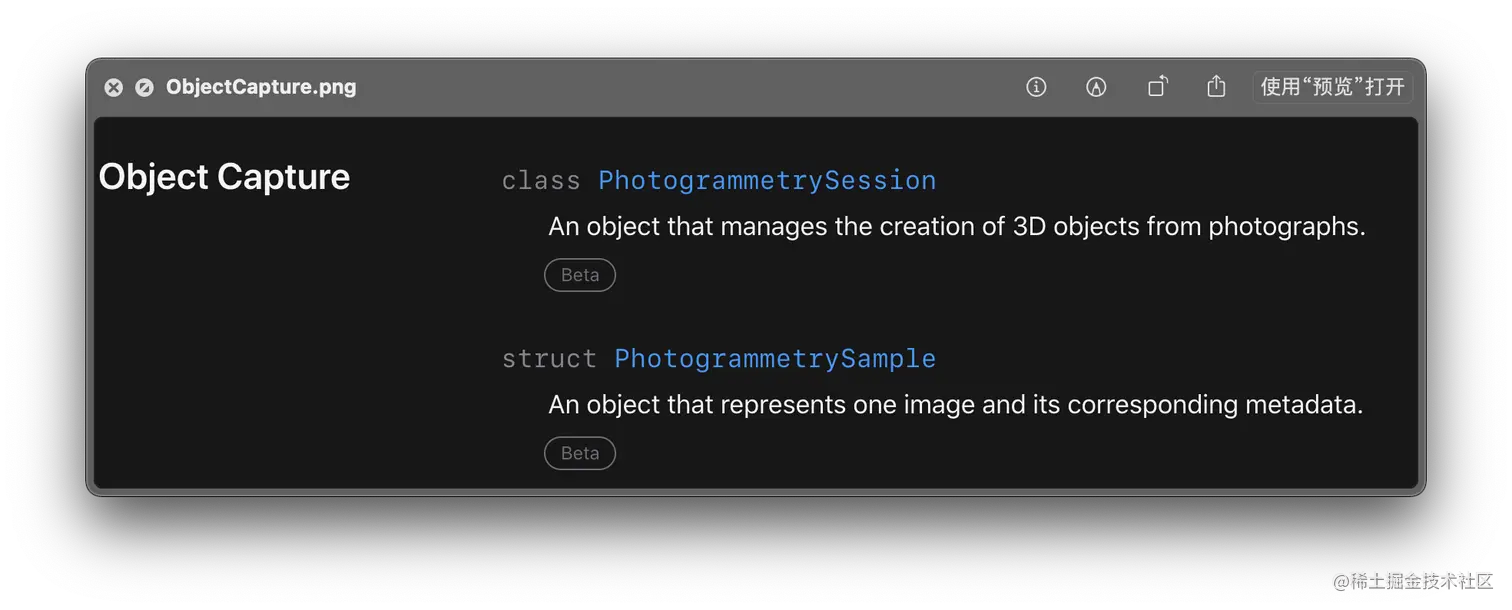Click the "struct" keyword text
Image resolution: width=1512 pixels, height=610 pixels.
coord(549,359)
